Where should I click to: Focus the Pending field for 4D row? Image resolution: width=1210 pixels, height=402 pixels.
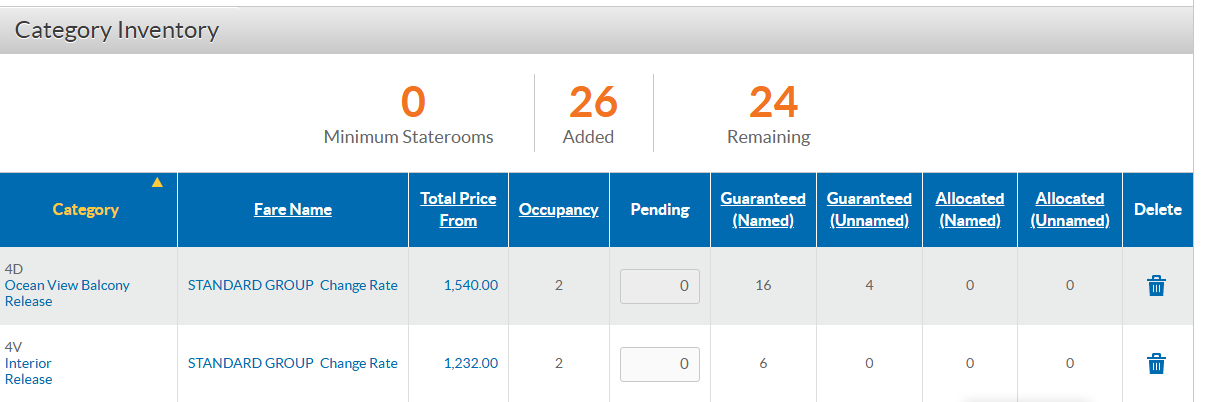tap(660, 286)
